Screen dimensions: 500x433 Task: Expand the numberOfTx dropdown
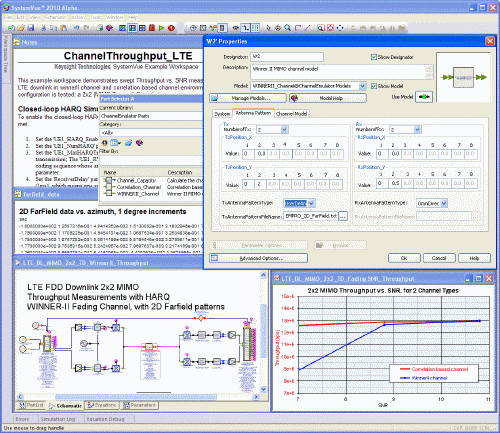point(284,129)
